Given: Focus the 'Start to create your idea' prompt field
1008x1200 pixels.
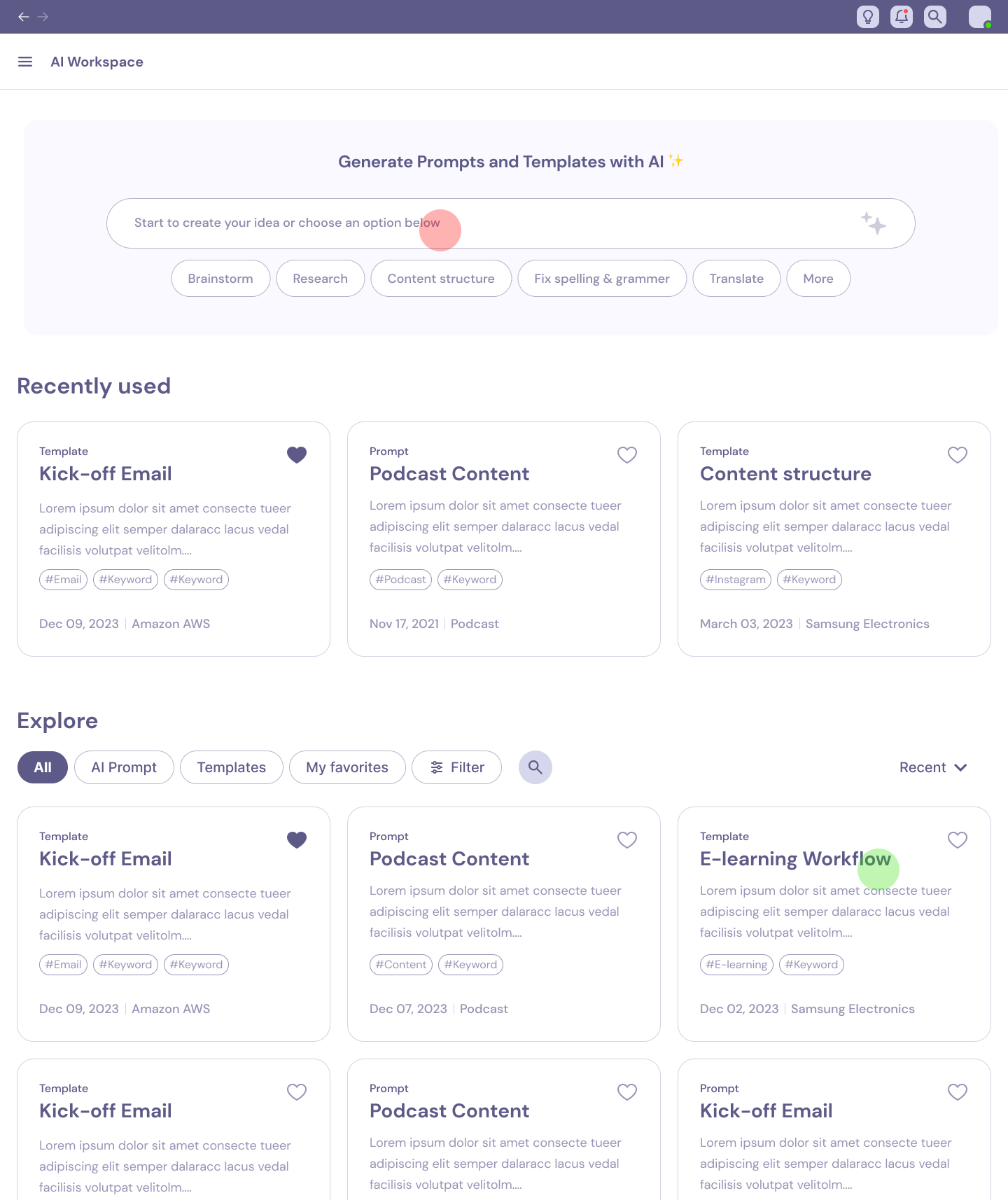Looking at the screenshot, I should point(511,223).
